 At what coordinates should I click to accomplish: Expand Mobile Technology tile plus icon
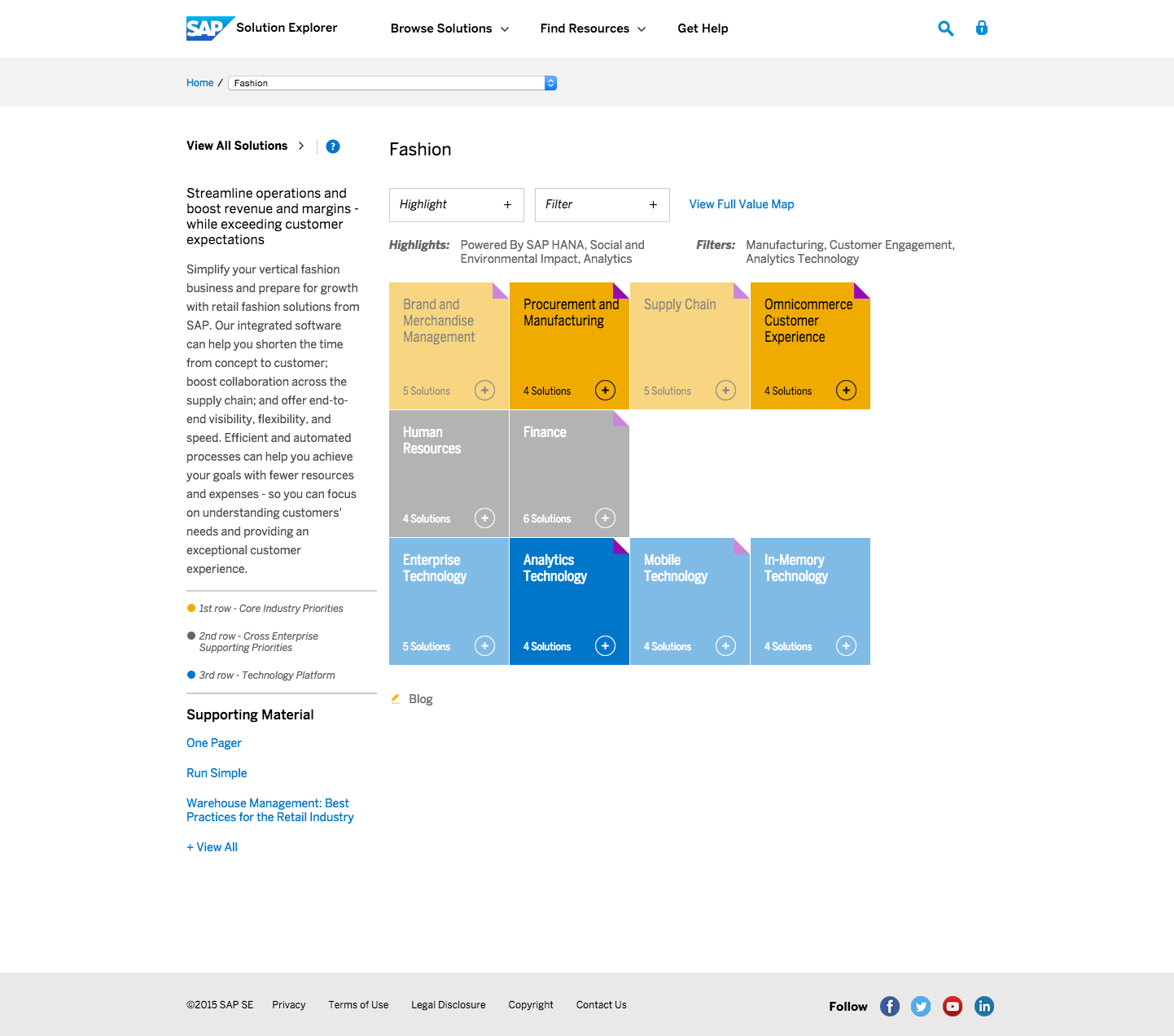point(725,646)
